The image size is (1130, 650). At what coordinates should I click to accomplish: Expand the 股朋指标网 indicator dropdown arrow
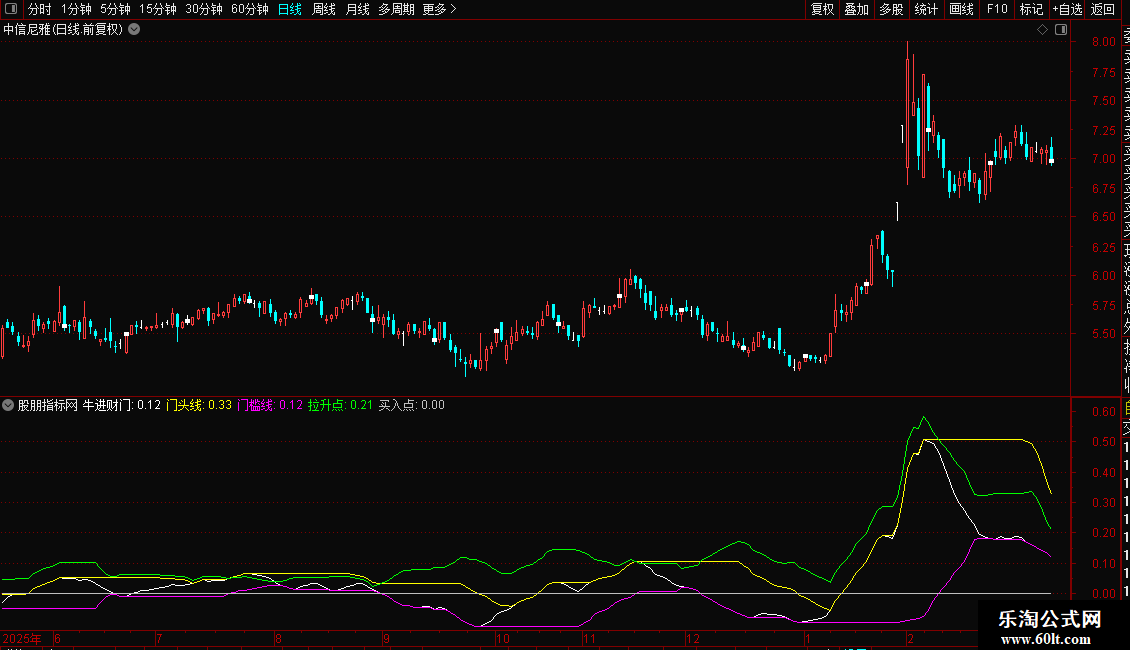click(9, 406)
